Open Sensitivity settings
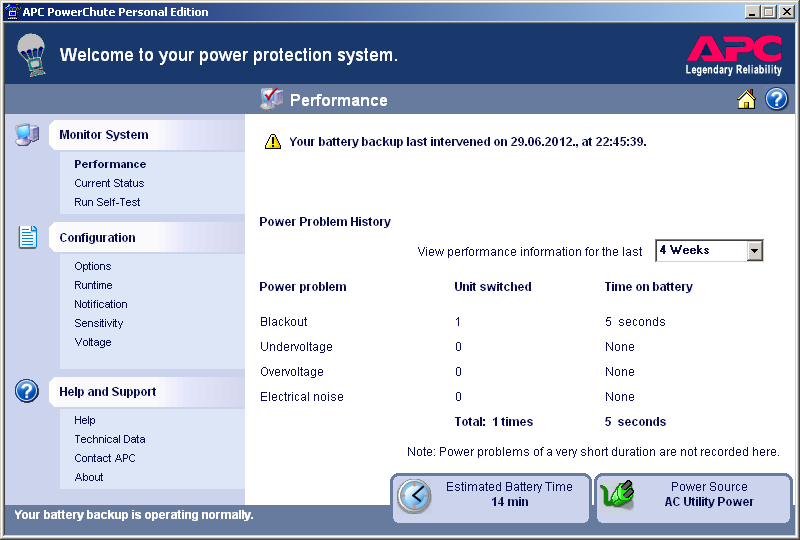The width and height of the screenshot is (800, 540). 99,323
